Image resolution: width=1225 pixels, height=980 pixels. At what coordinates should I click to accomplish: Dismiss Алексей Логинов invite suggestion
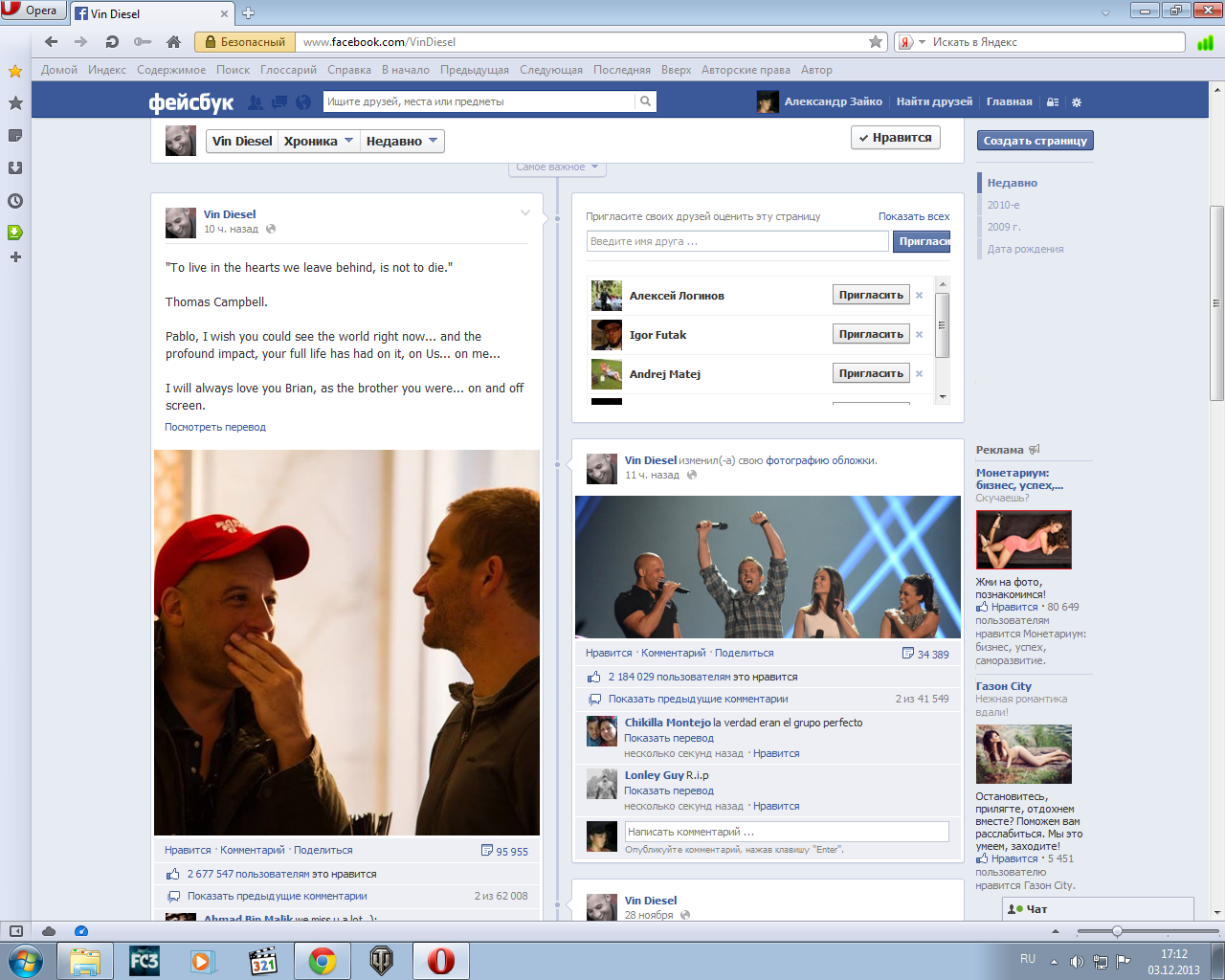pos(919,295)
